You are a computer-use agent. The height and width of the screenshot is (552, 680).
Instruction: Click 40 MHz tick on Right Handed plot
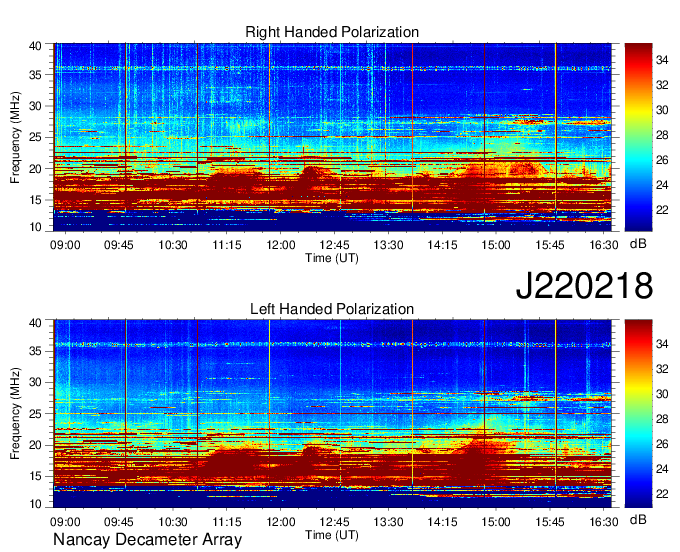[x=36, y=46]
